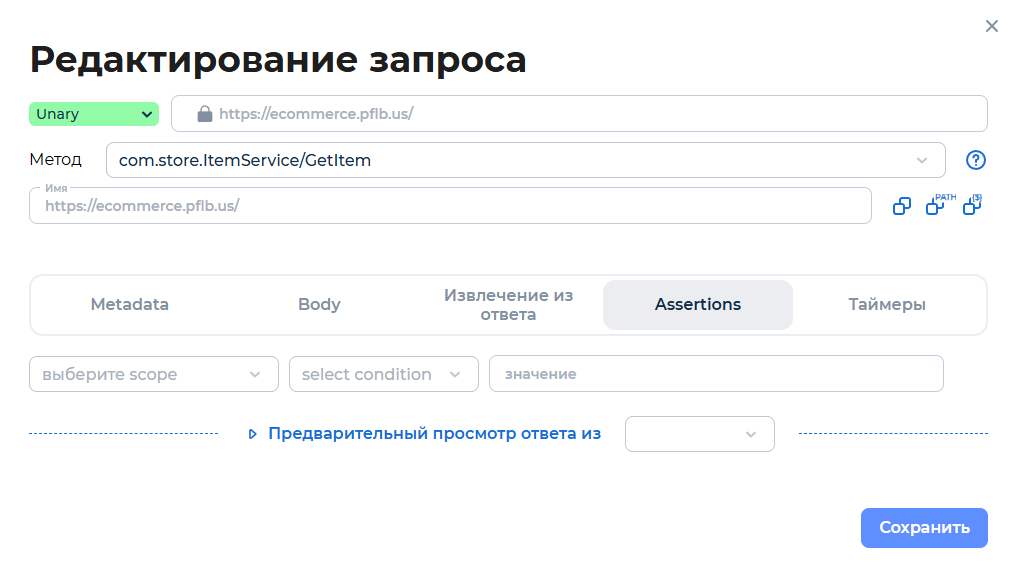Viewport: 1018px width, 574px height.
Task: Click the Сохранить button
Action: pyautogui.click(x=925, y=528)
